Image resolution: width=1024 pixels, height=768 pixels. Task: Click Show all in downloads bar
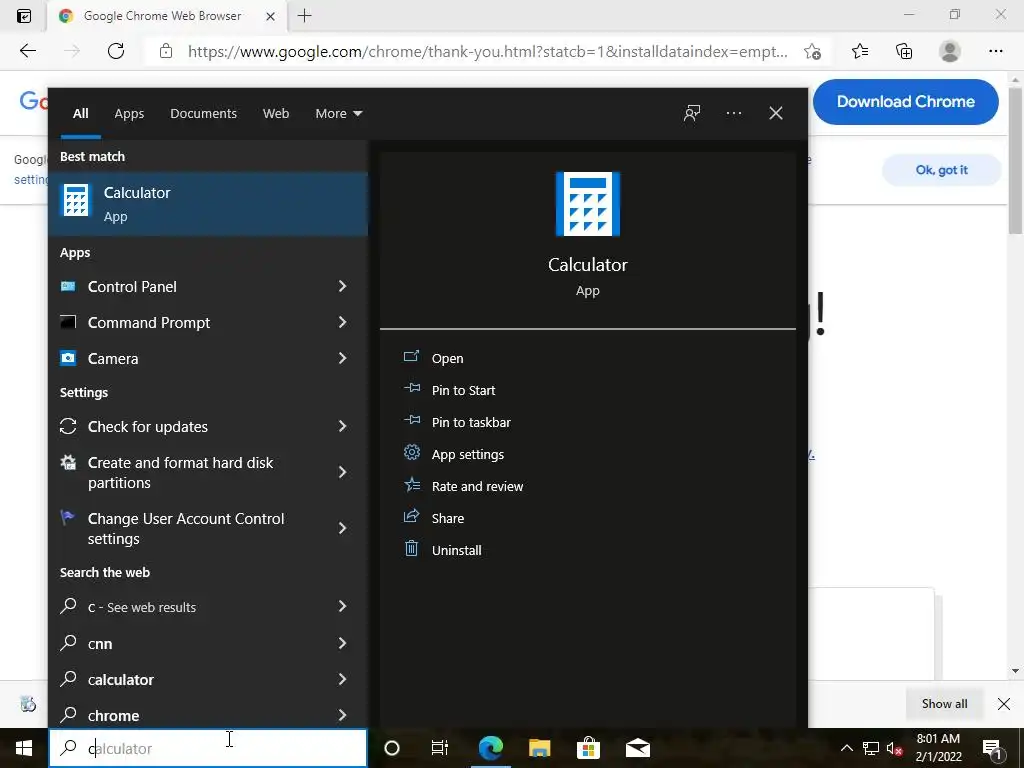coord(944,704)
